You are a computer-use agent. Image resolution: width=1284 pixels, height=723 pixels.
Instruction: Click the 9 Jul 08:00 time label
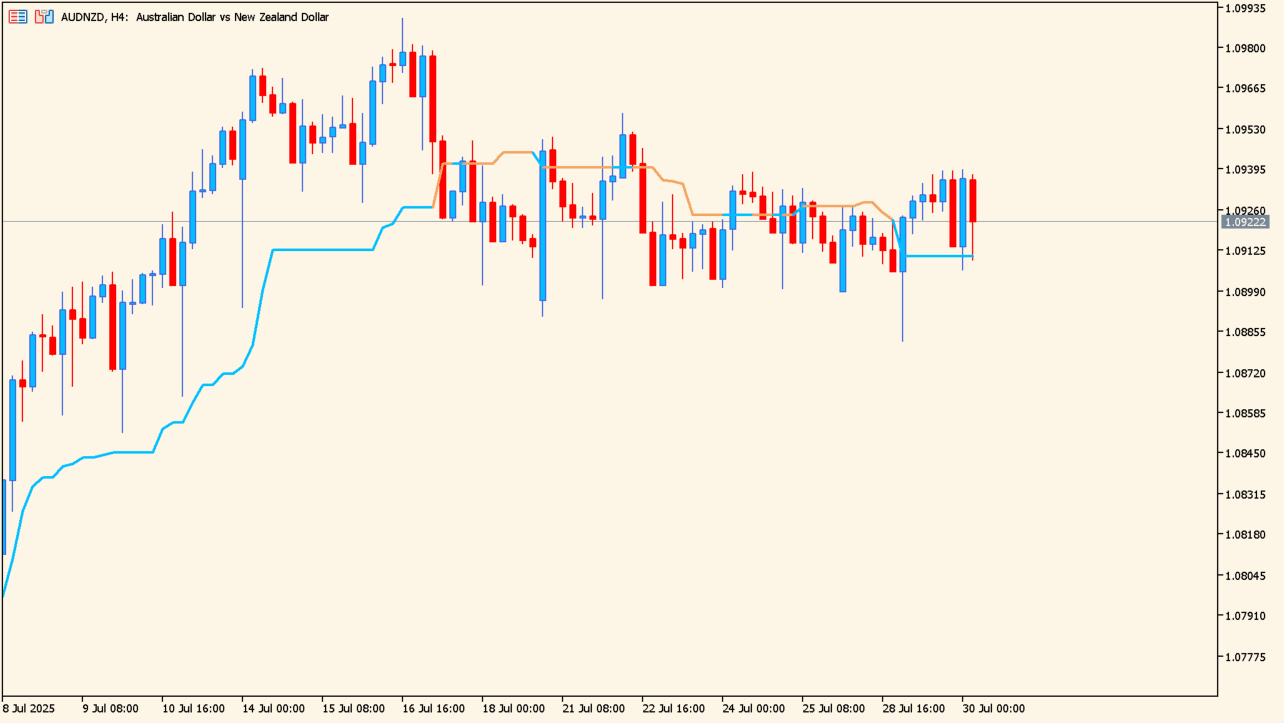pyautogui.click(x=109, y=709)
